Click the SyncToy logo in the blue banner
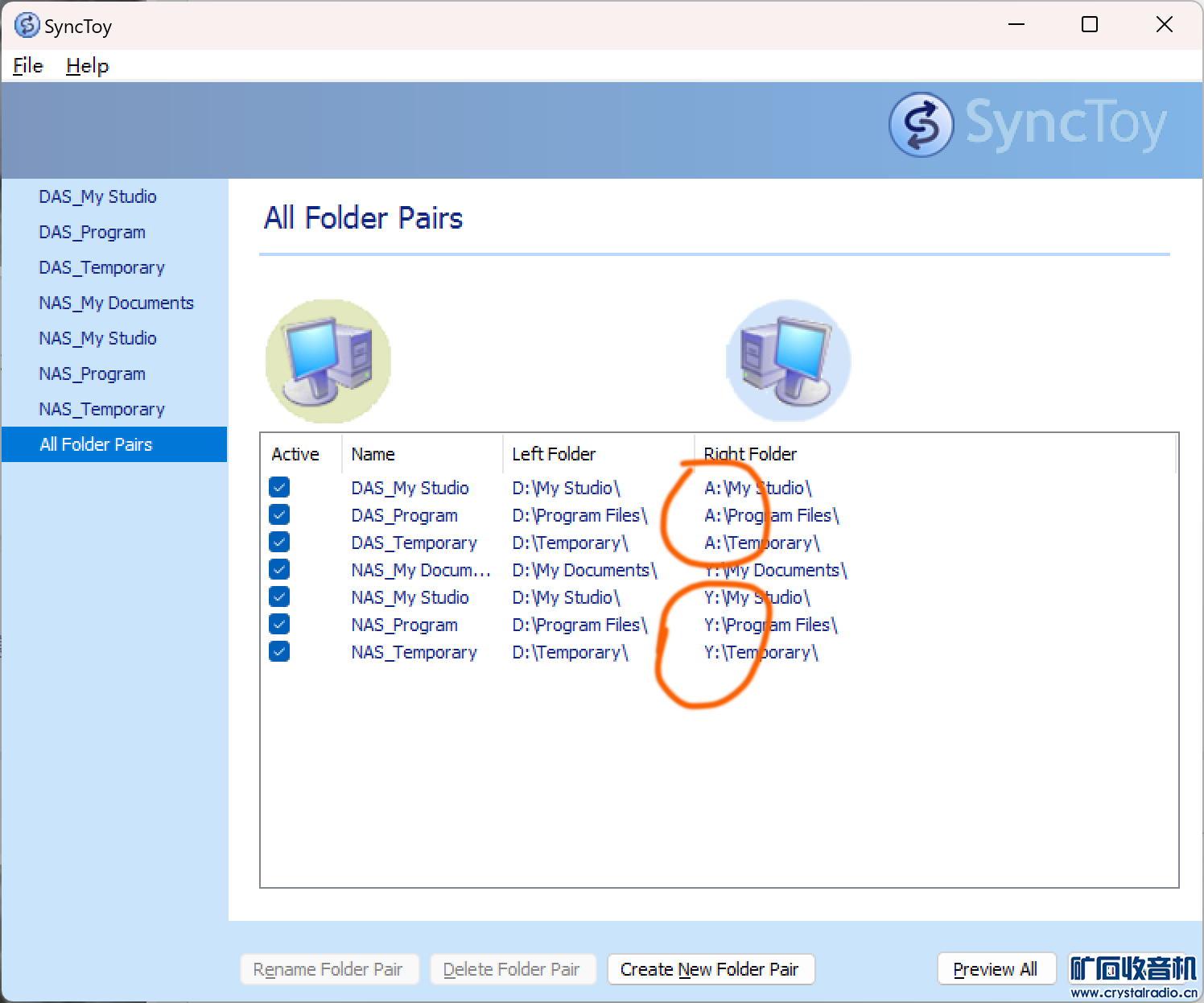The image size is (1204, 1003). click(x=1028, y=125)
